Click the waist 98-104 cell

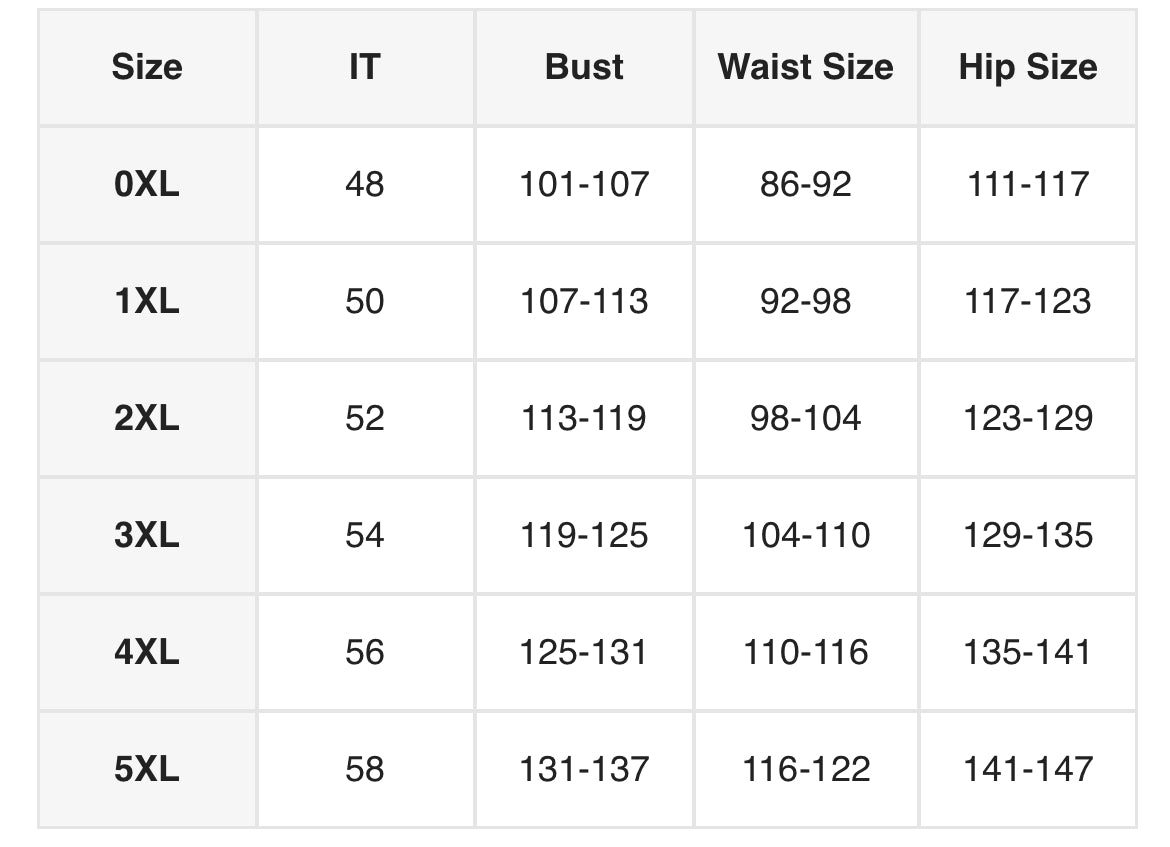(805, 418)
